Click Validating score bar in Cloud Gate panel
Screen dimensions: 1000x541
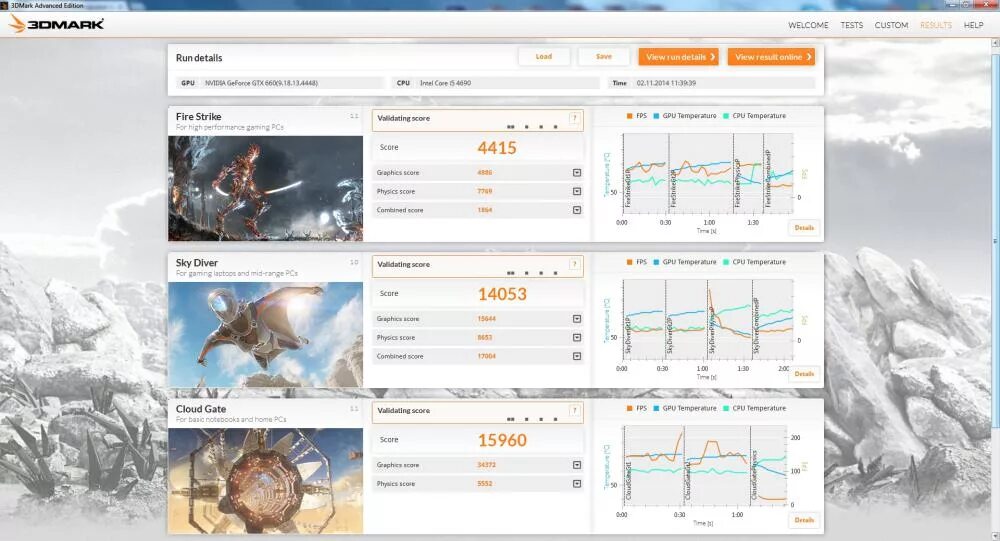tap(478, 412)
